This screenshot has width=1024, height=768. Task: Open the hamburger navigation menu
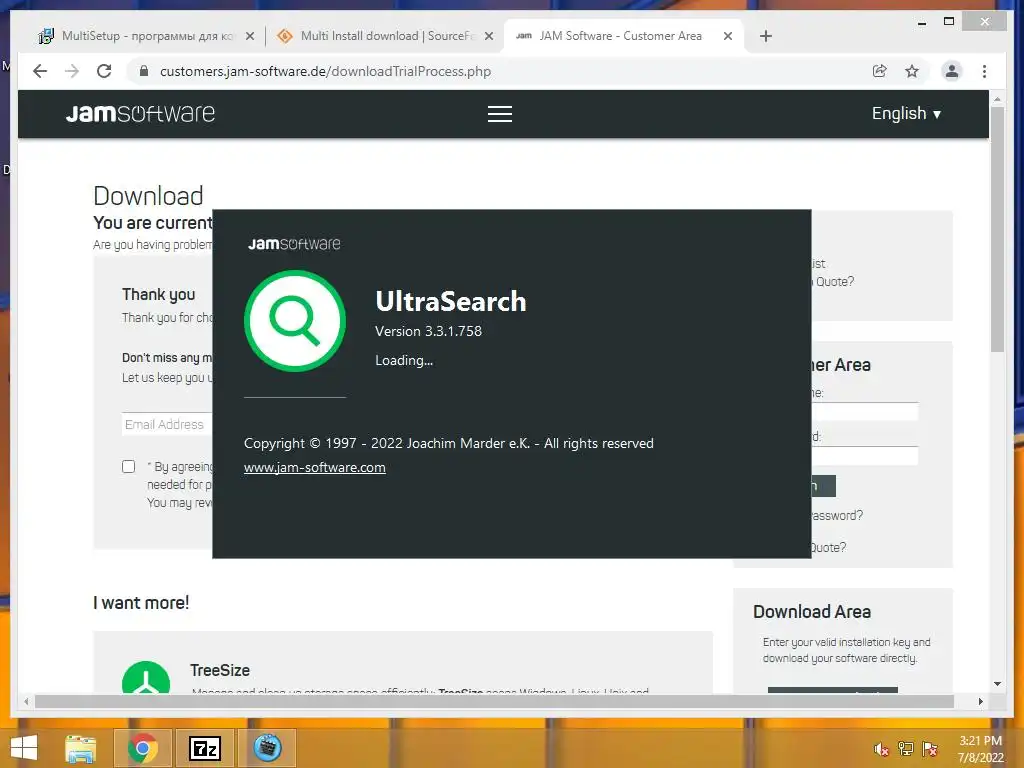click(x=500, y=114)
